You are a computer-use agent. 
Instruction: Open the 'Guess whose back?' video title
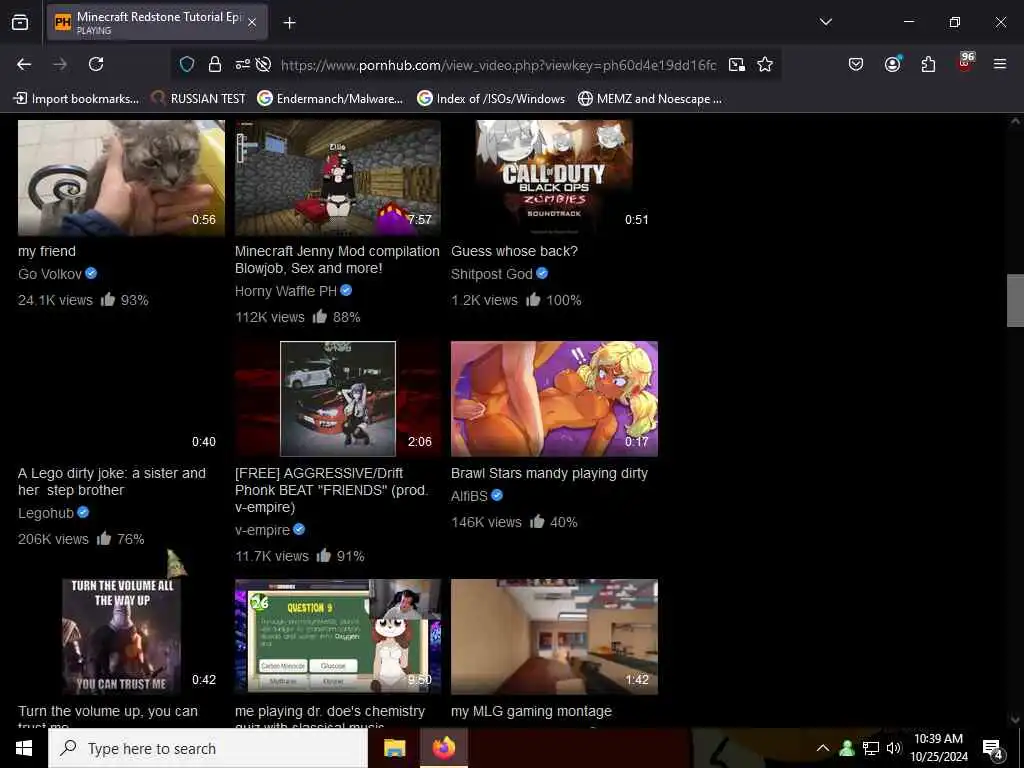click(x=515, y=251)
